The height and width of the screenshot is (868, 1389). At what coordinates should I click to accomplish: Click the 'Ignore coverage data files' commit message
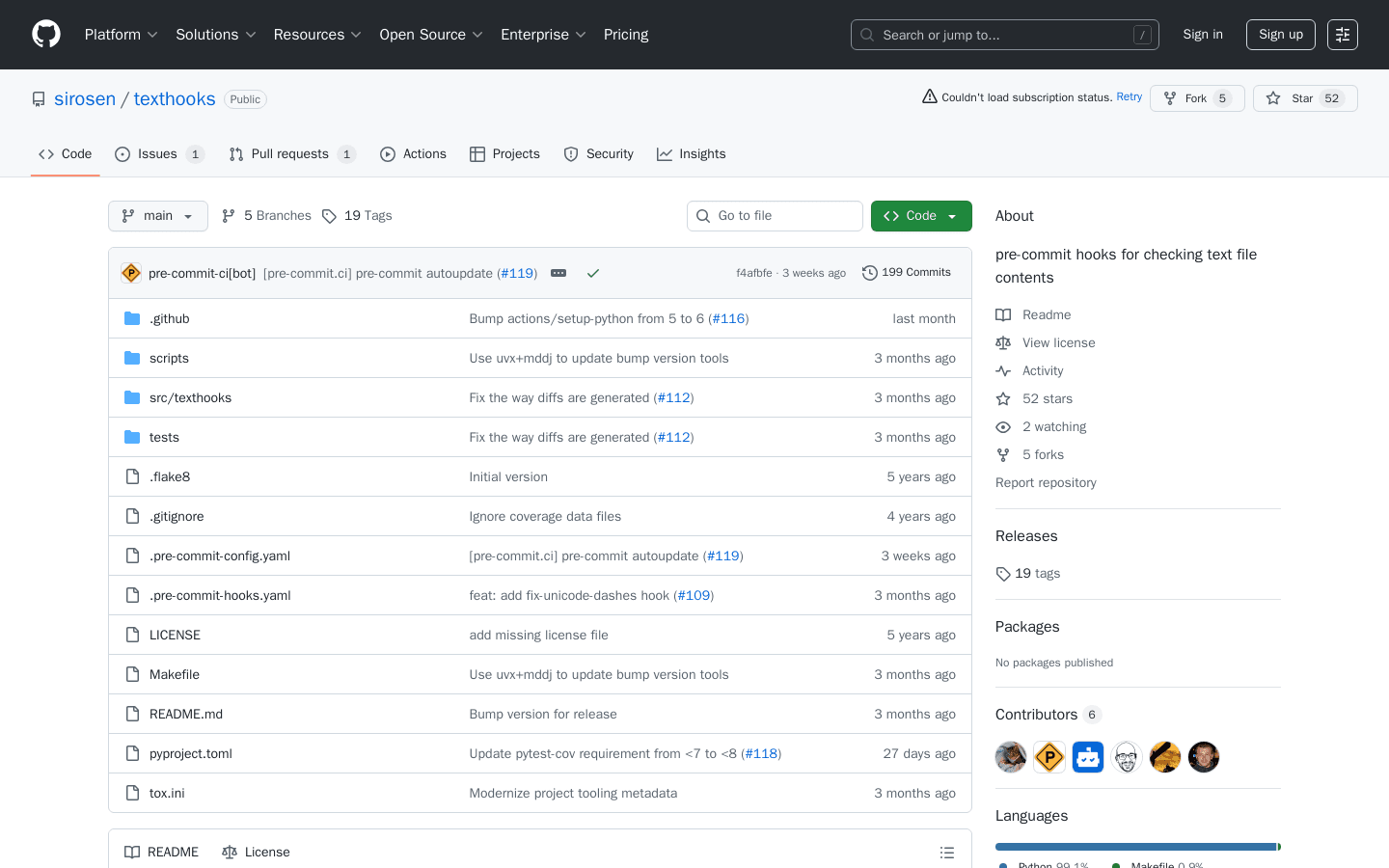[545, 517]
